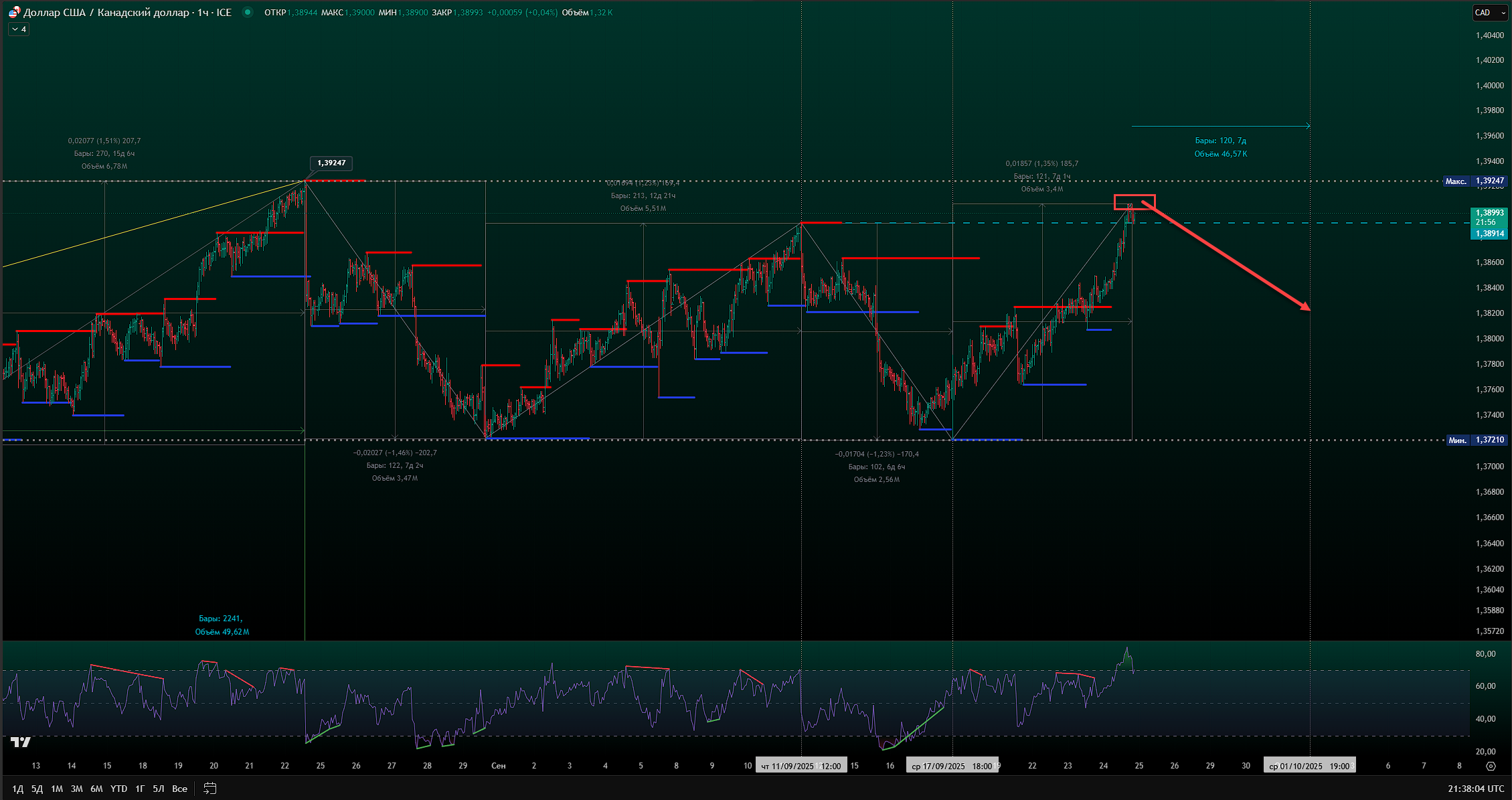
Task: Click the green market status dot
Action: [x=248, y=12]
